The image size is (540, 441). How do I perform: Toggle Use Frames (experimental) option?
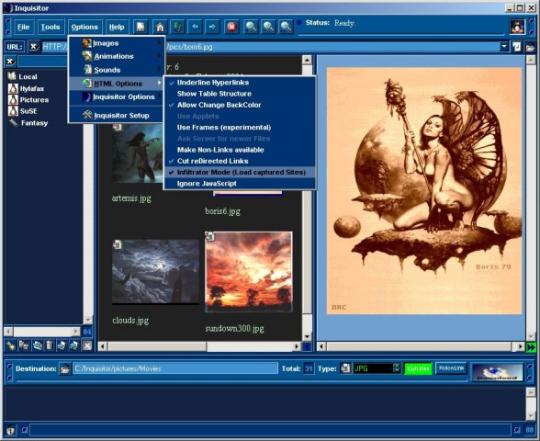click(x=240, y=127)
